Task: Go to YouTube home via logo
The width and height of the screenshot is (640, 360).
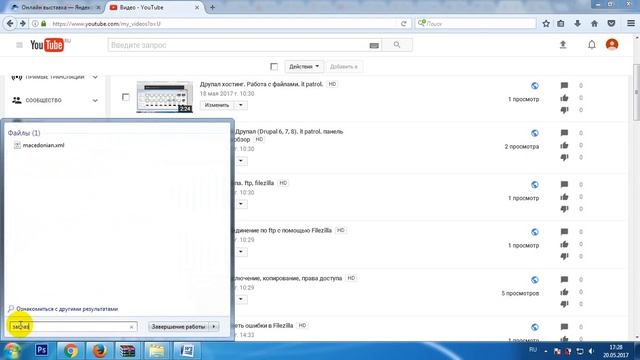Action: click(x=47, y=45)
